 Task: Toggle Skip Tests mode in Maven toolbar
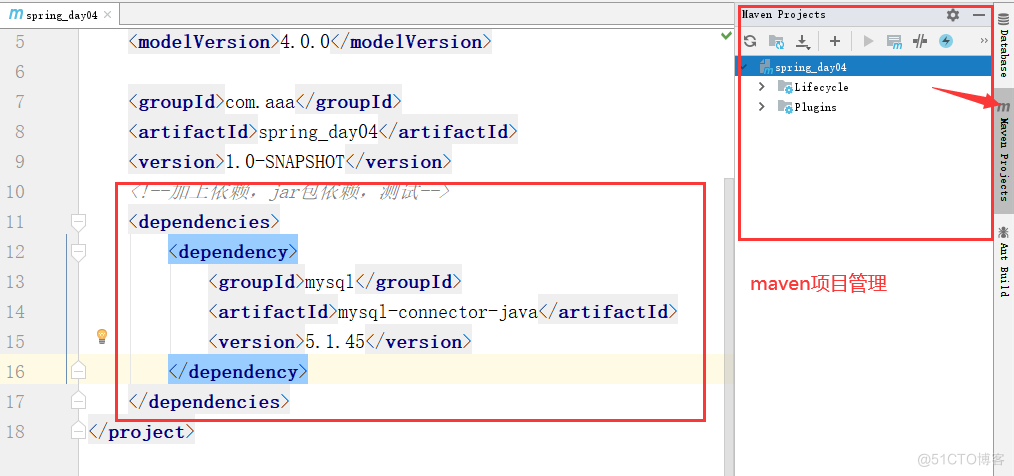click(920, 41)
